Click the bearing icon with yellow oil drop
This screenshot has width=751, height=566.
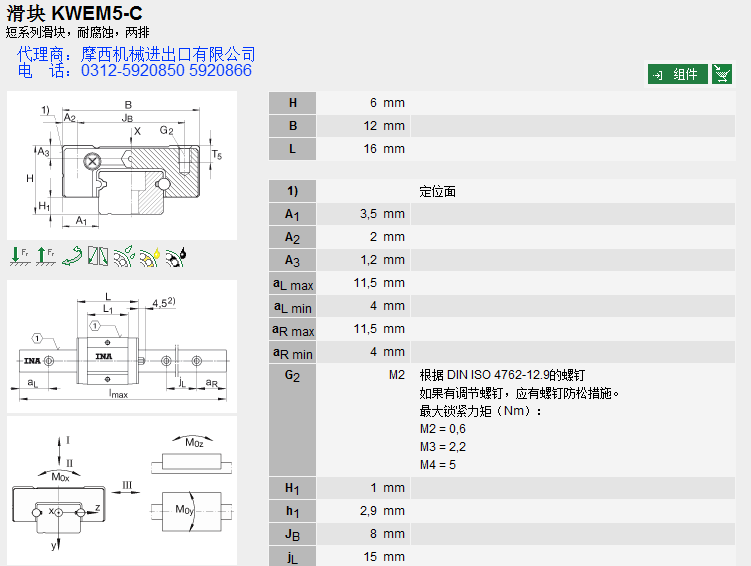point(150,256)
